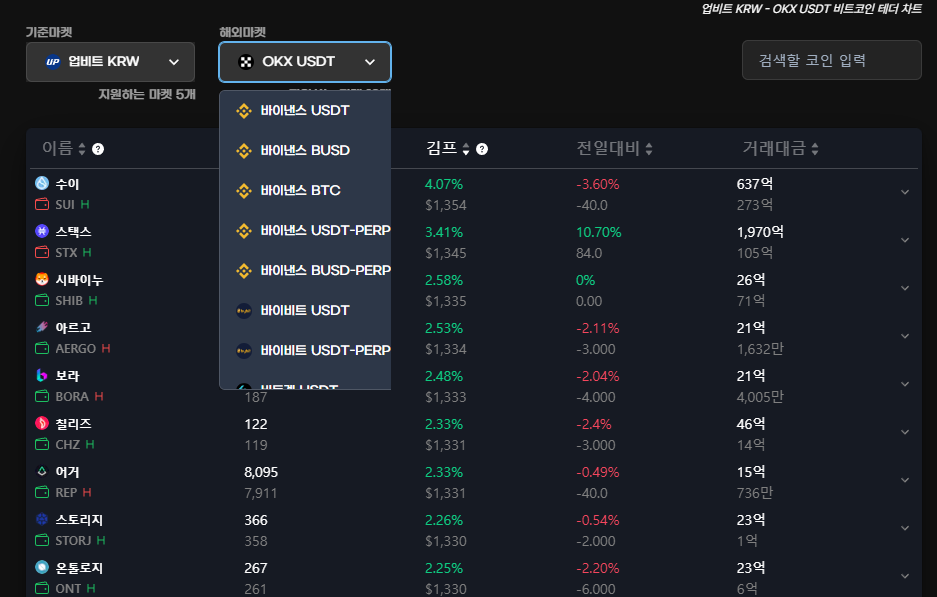Click the green wallet icon beside BORA
Screen dimensions: 937x597
(x=42, y=396)
